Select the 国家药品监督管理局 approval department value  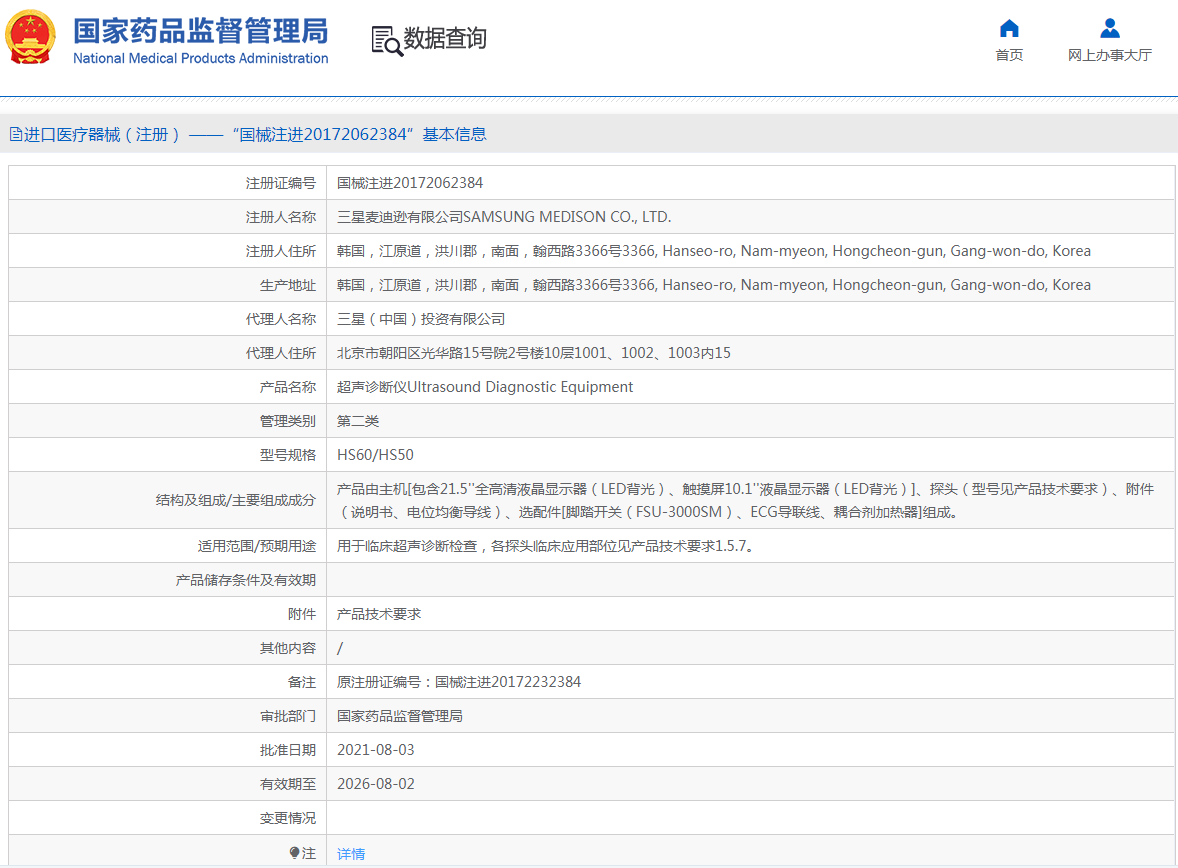pyautogui.click(x=400, y=715)
